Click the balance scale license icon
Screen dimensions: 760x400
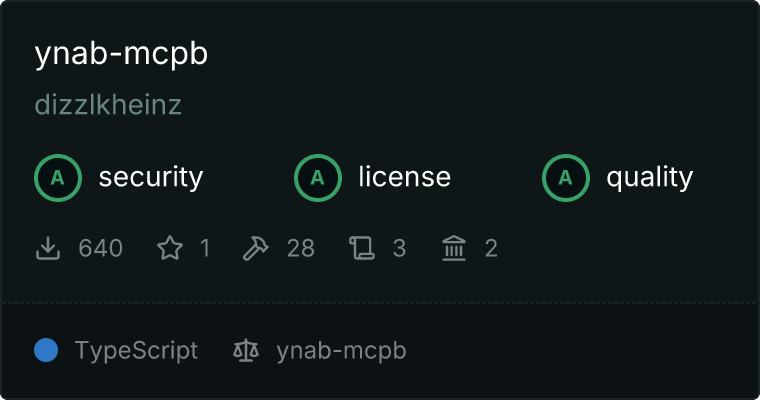tap(246, 350)
